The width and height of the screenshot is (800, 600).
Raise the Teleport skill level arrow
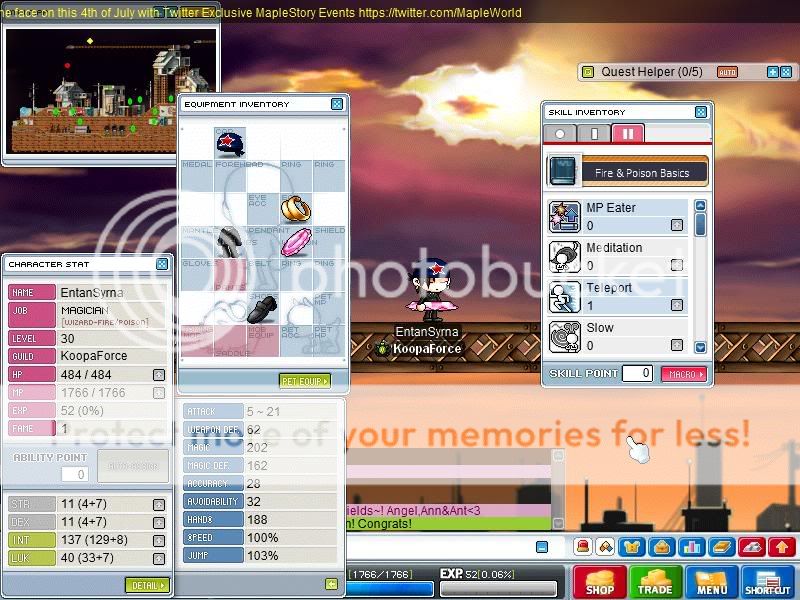tap(677, 305)
